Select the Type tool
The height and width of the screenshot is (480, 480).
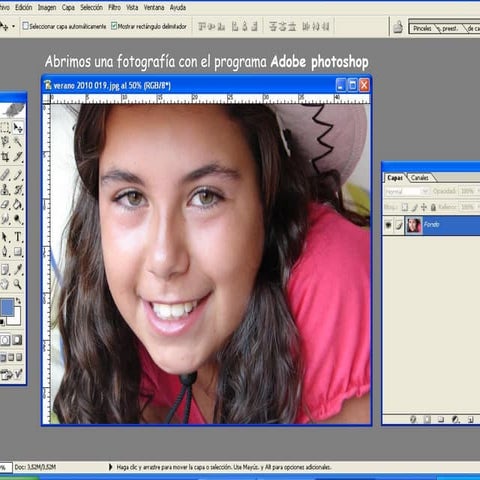pos(18,237)
